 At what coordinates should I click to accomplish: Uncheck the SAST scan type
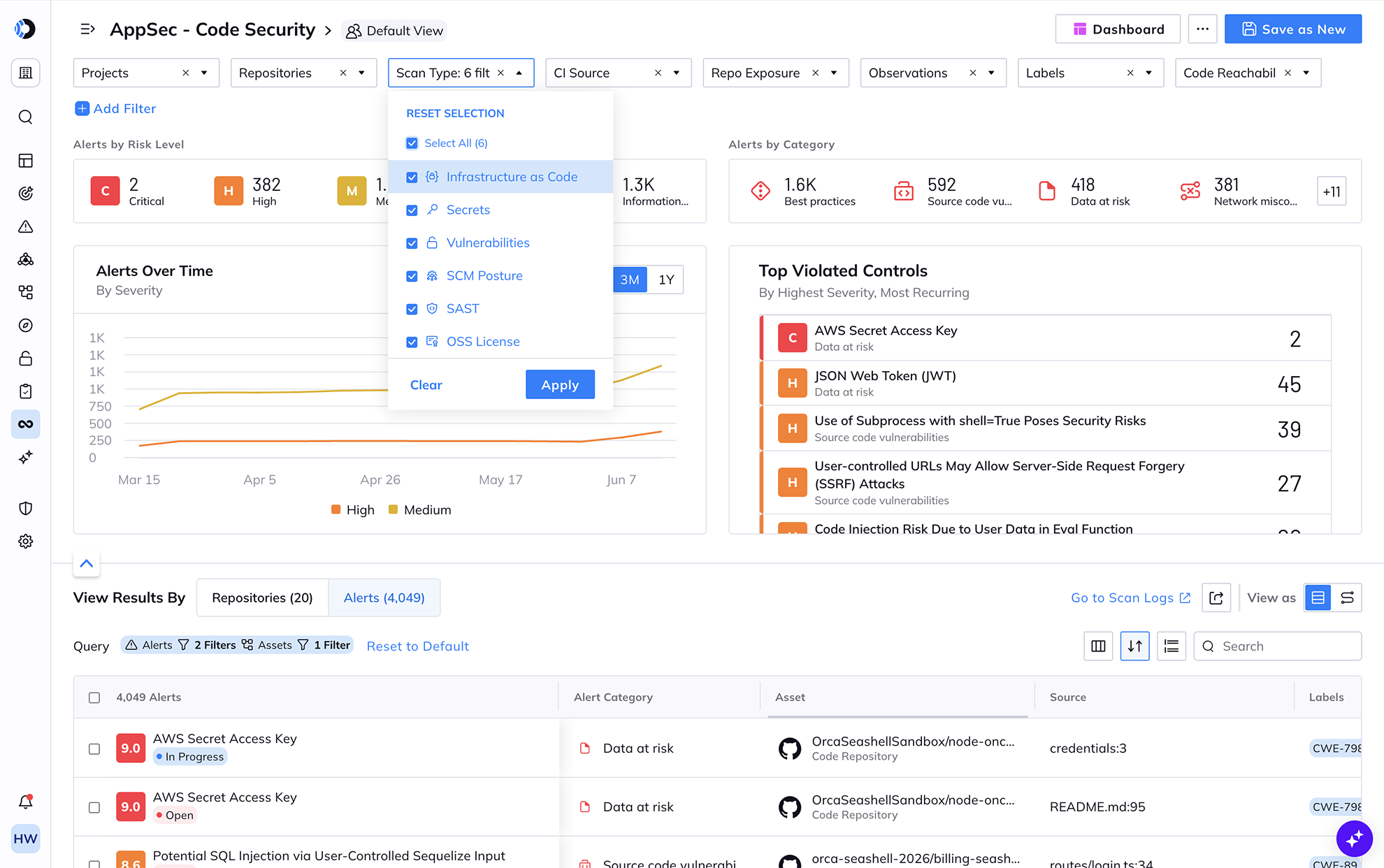[x=412, y=309]
